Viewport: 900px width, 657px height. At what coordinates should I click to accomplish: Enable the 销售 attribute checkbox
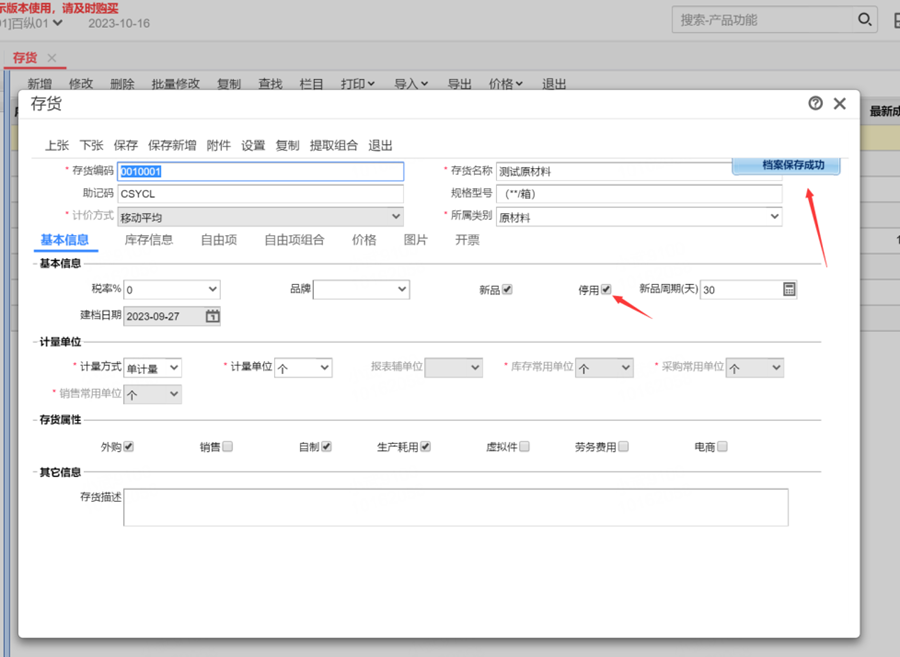pyautogui.click(x=228, y=447)
